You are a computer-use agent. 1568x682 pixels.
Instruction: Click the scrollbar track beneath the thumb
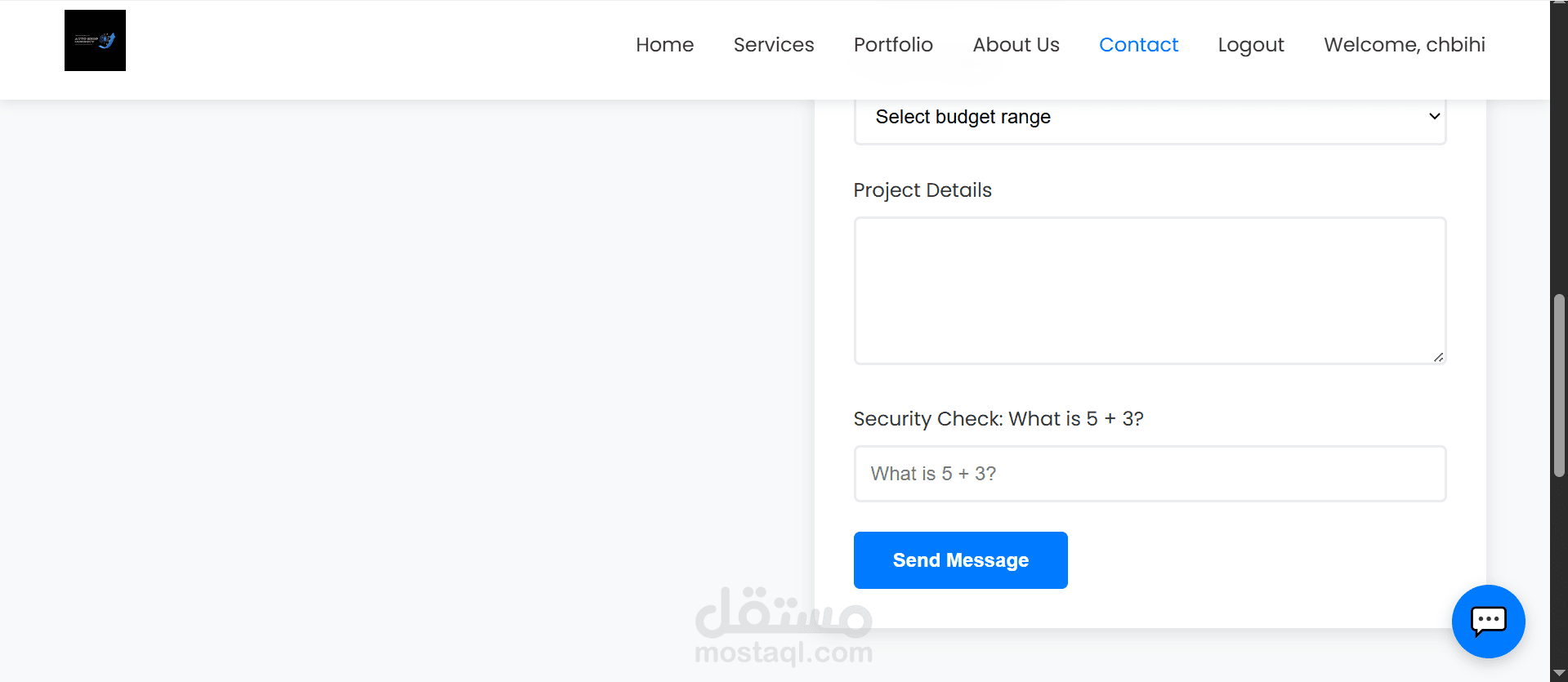1559,572
